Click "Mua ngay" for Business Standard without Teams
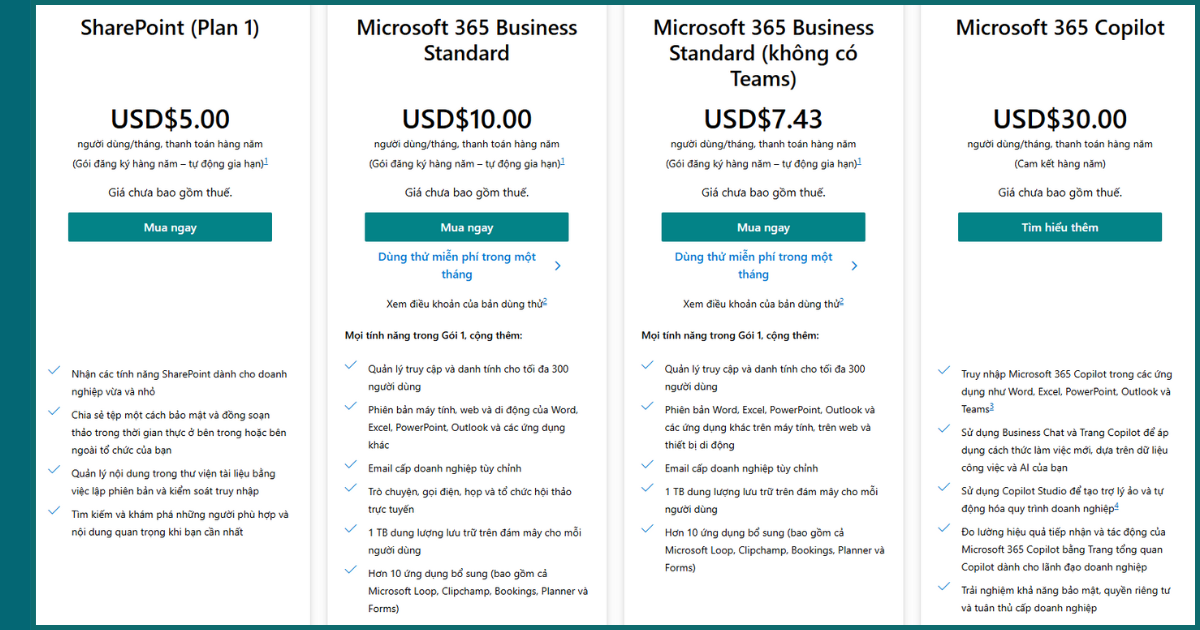1200x630 pixels. [x=763, y=227]
